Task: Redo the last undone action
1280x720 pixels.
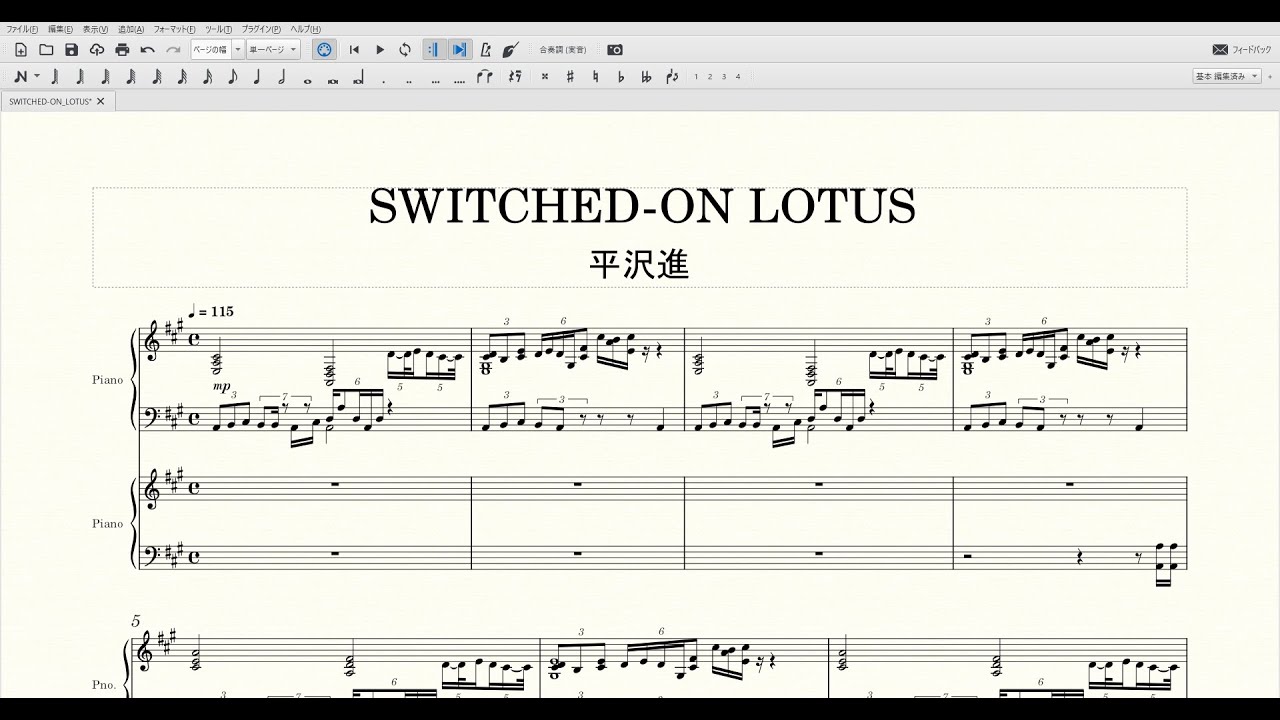Action: tap(173, 49)
